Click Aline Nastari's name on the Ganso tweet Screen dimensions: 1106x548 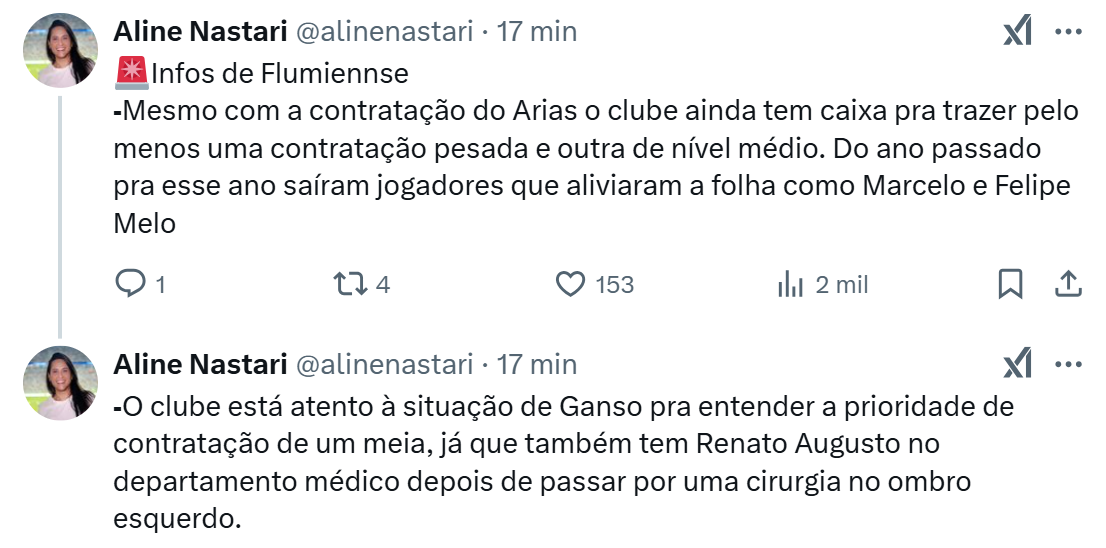(x=200, y=364)
